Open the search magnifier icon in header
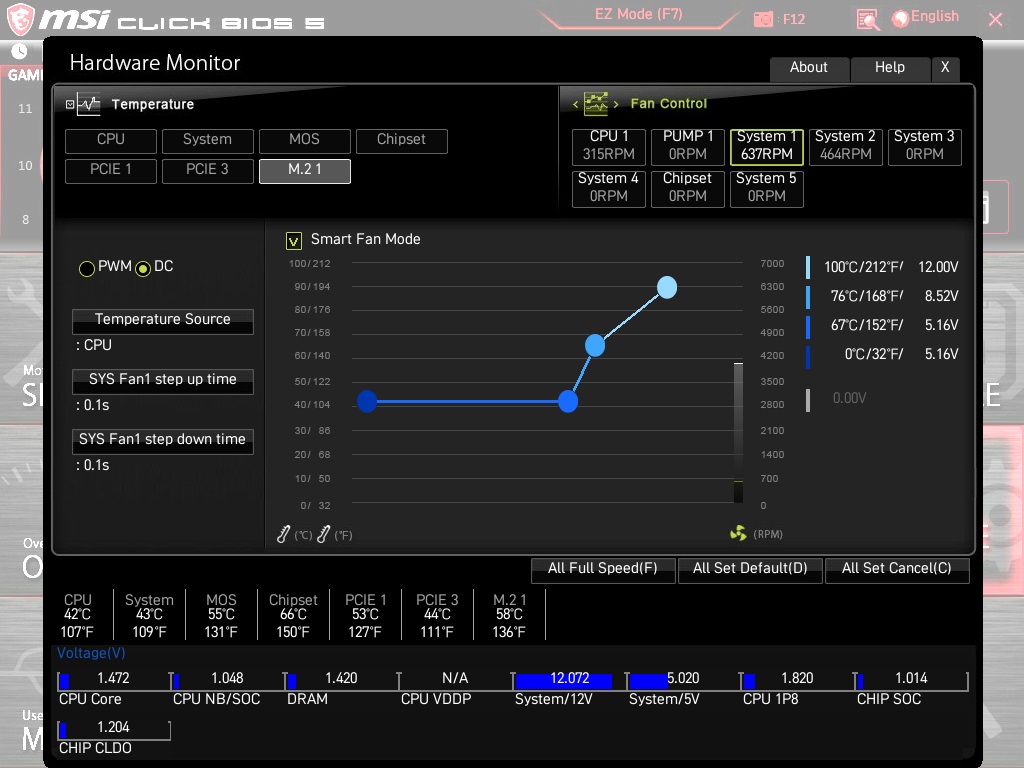Image resolution: width=1024 pixels, height=768 pixels. 867,20
